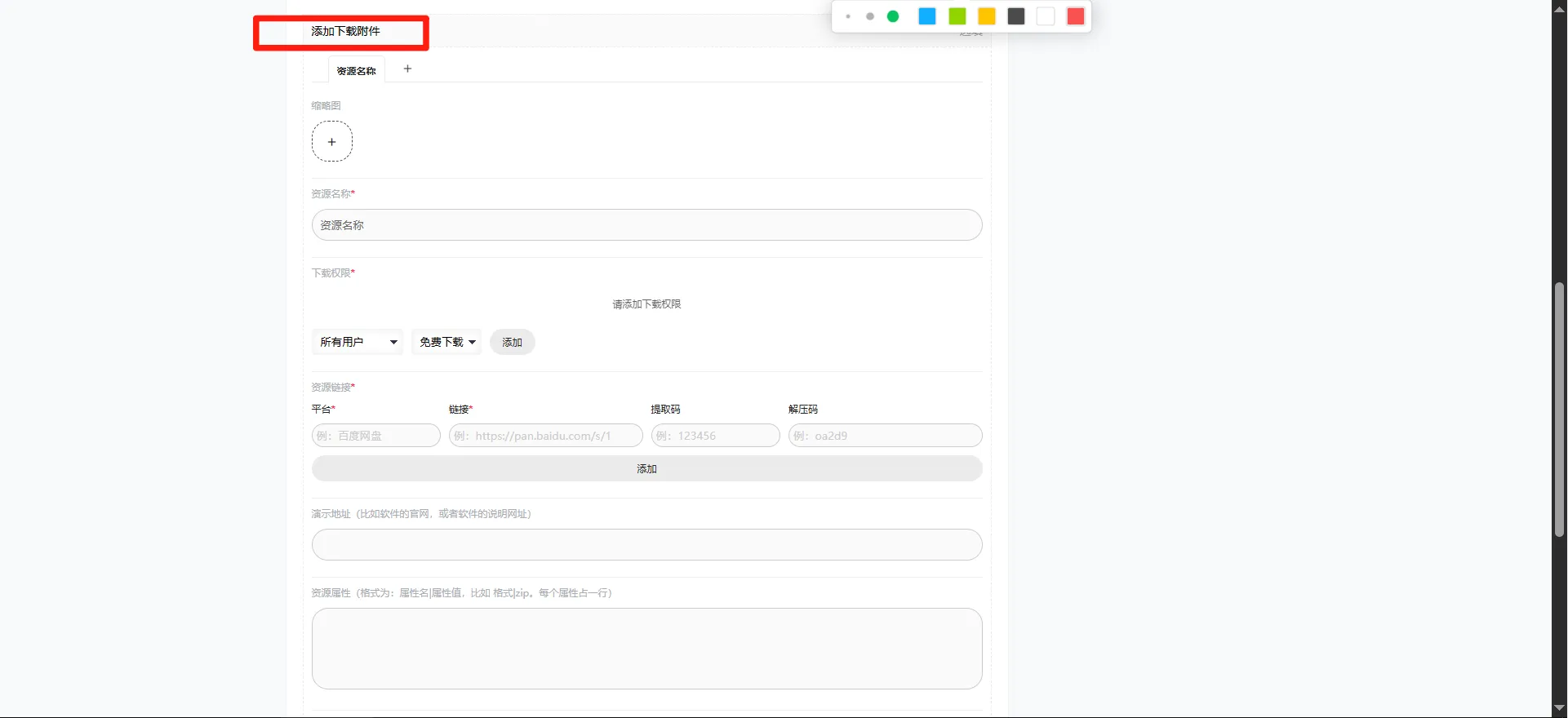Select the large green brush size dot

[x=893, y=16]
